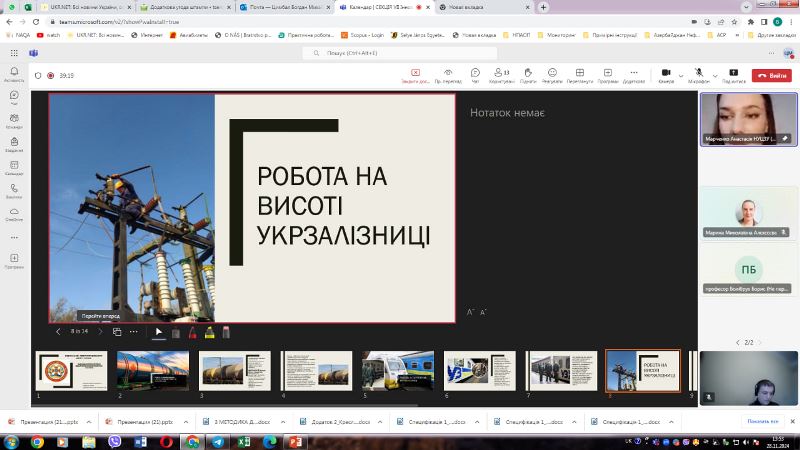The width and height of the screenshot is (800, 450).
Task: Select the yellow highlighter tool
Action: coord(209,333)
